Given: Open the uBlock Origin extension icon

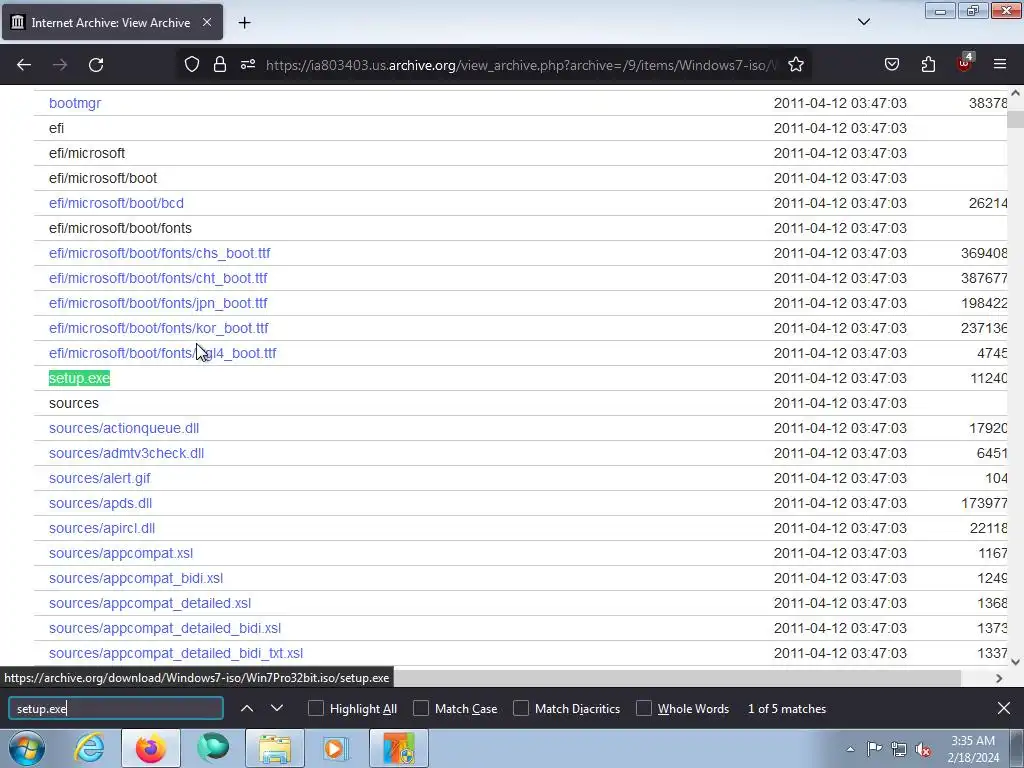Looking at the screenshot, I should [965, 63].
